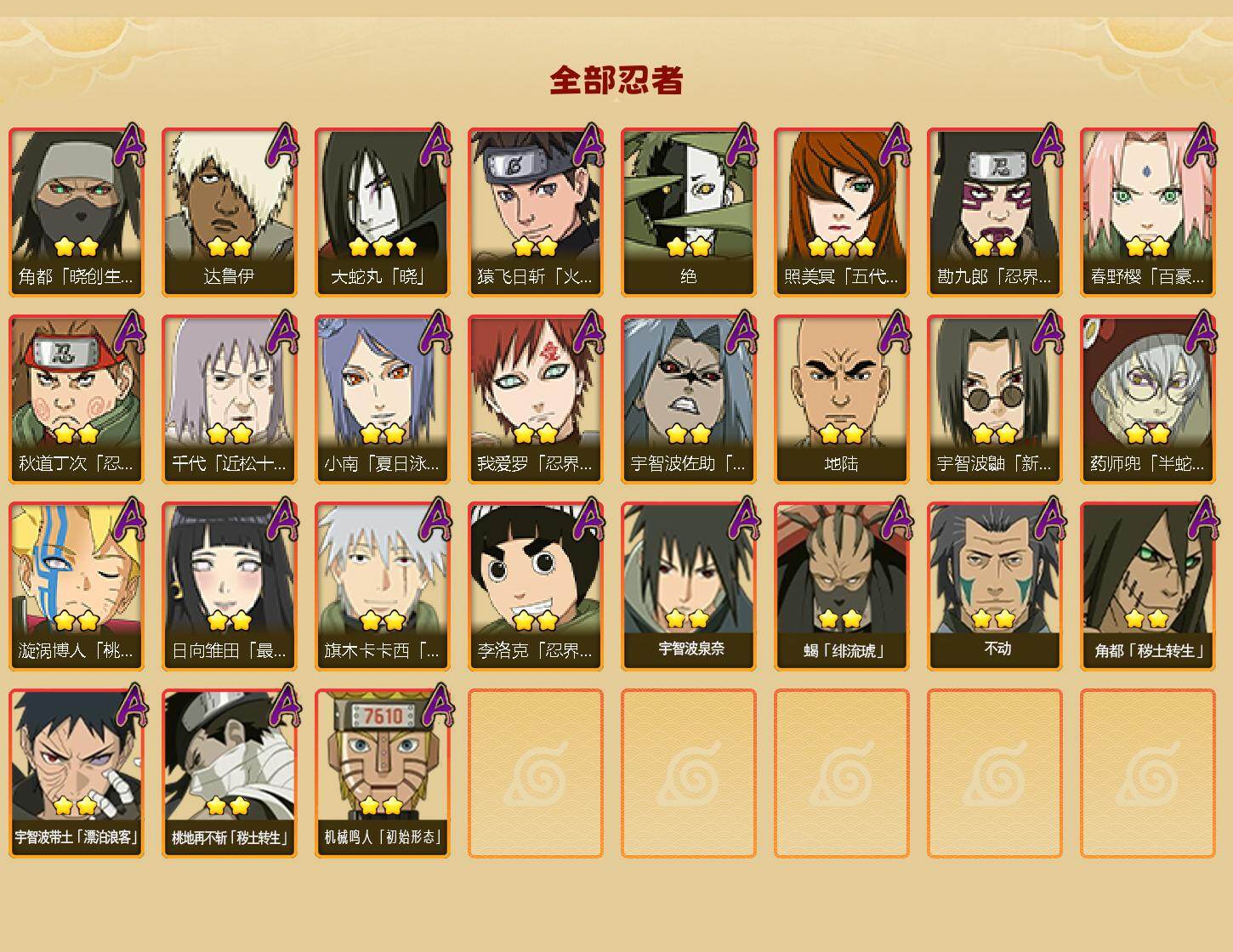Select the 达鲁伊 ninja card
The width and height of the screenshot is (1233, 952).
[x=230, y=212]
